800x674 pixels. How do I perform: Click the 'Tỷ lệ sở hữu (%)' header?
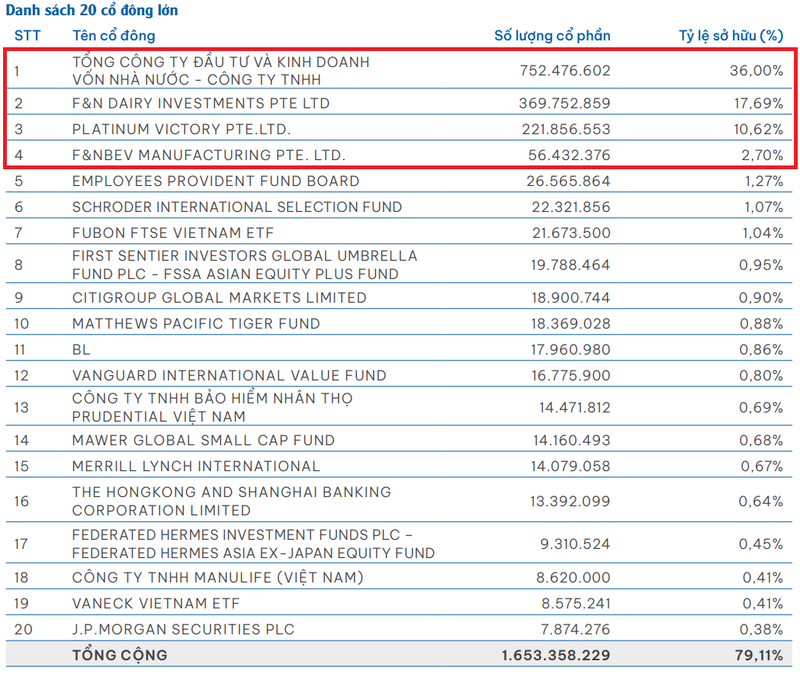click(x=730, y=36)
